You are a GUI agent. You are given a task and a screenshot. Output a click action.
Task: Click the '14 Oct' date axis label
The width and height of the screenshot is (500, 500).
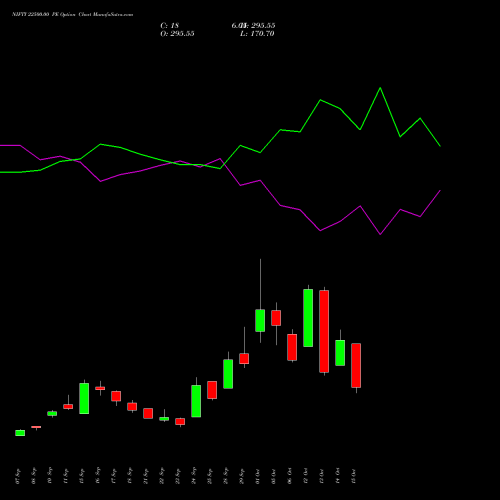coord(338,476)
